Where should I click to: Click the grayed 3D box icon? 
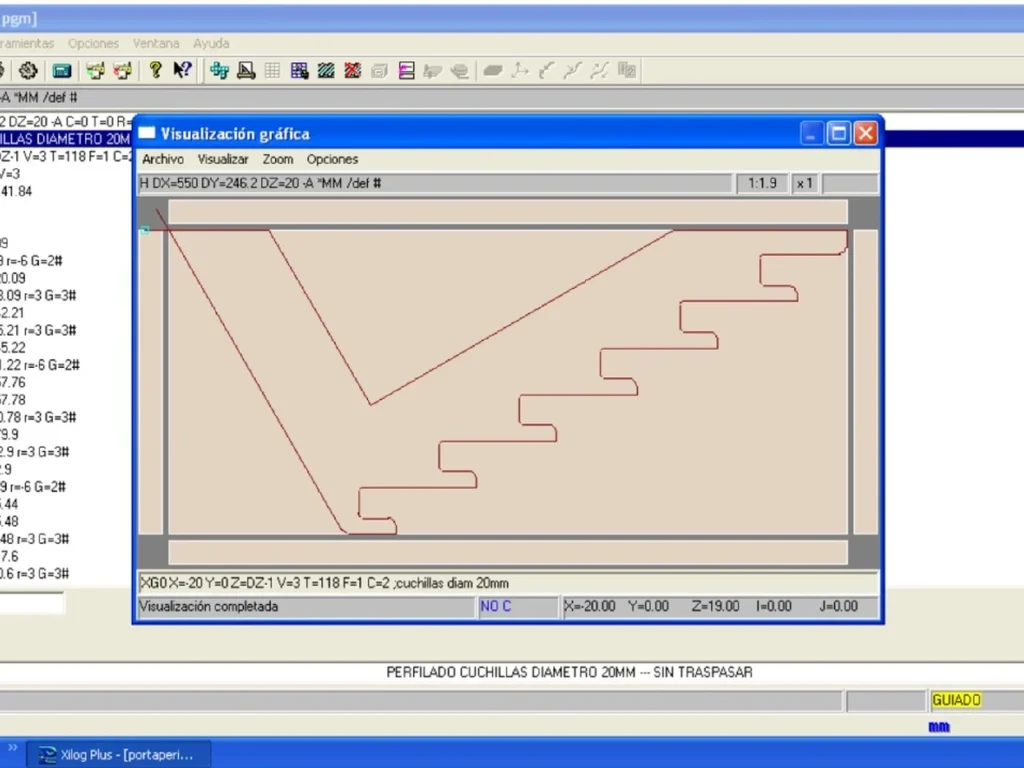pos(379,71)
